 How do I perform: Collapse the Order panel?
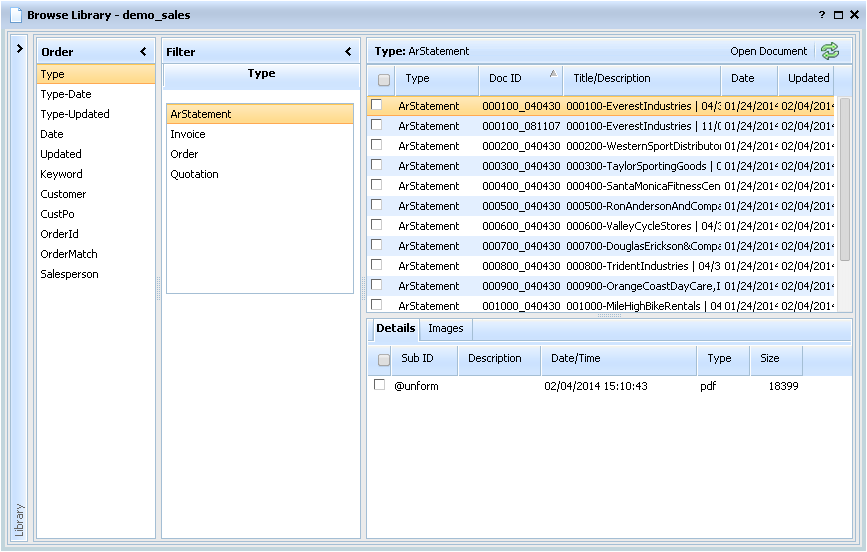(x=143, y=52)
